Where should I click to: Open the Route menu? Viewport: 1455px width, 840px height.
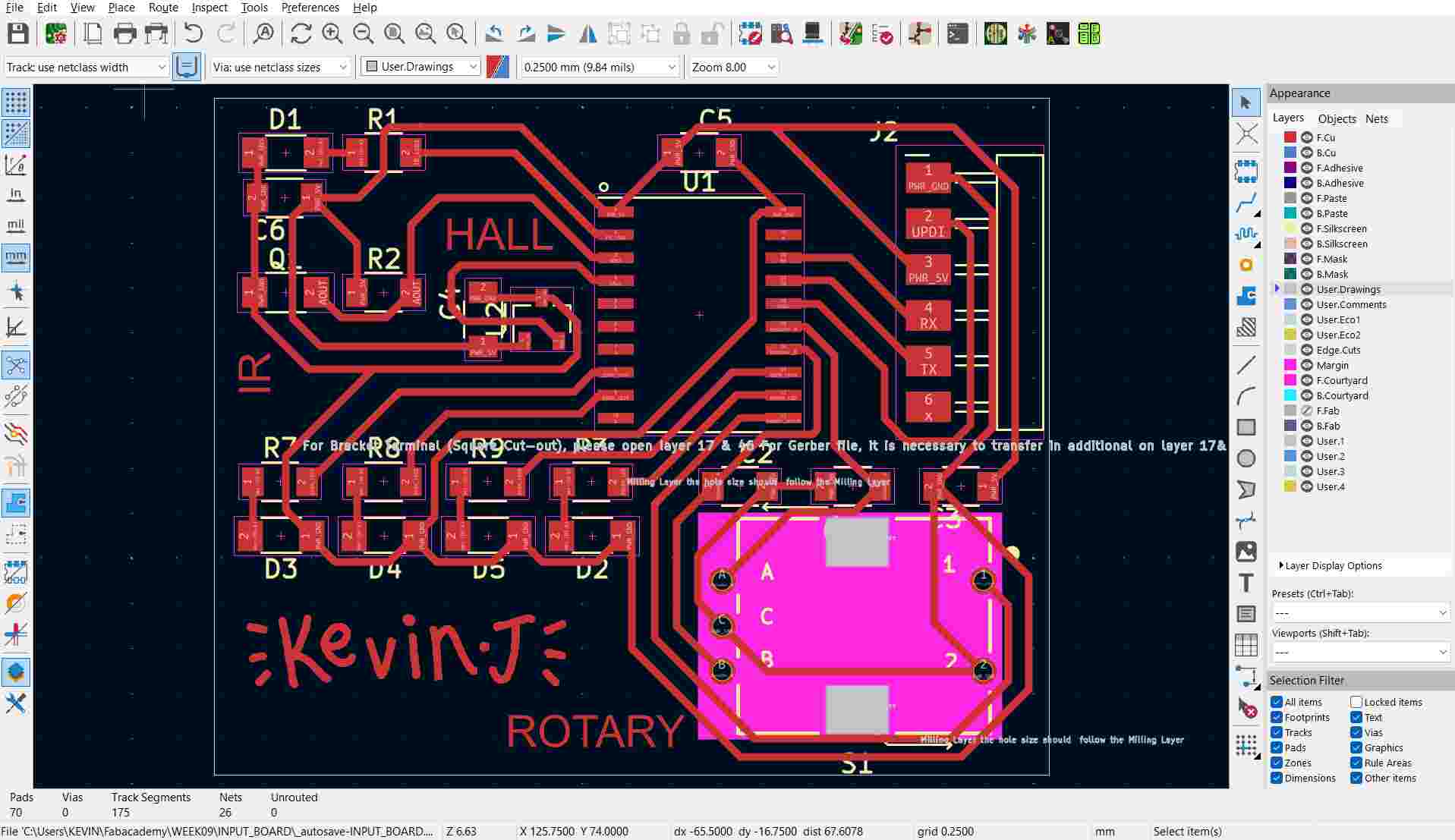click(x=163, y=8)
